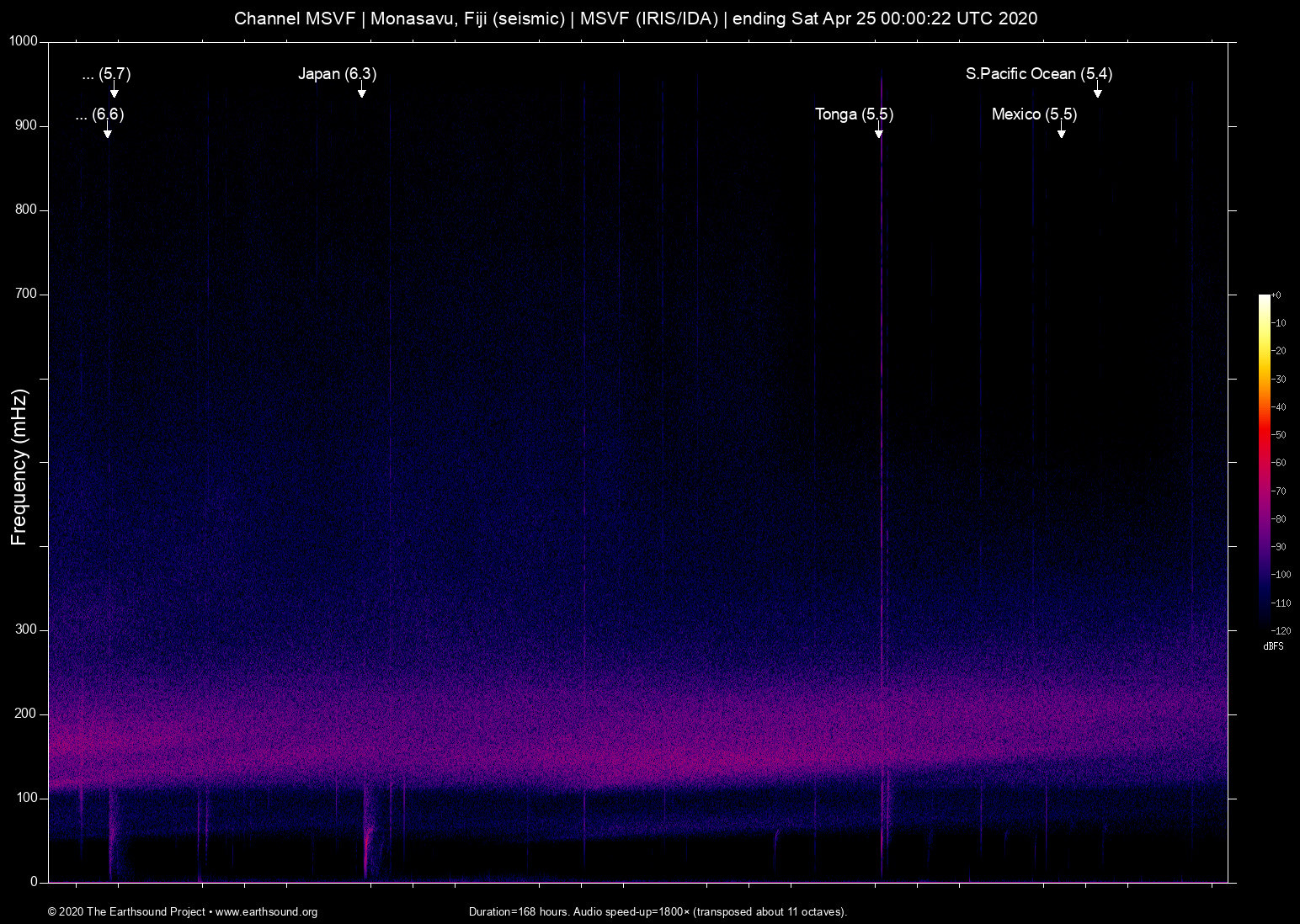This screenshot has height=924, width=1300.
Task: Click the 300 tick label on frequency axis
Action: pos(26,629)
